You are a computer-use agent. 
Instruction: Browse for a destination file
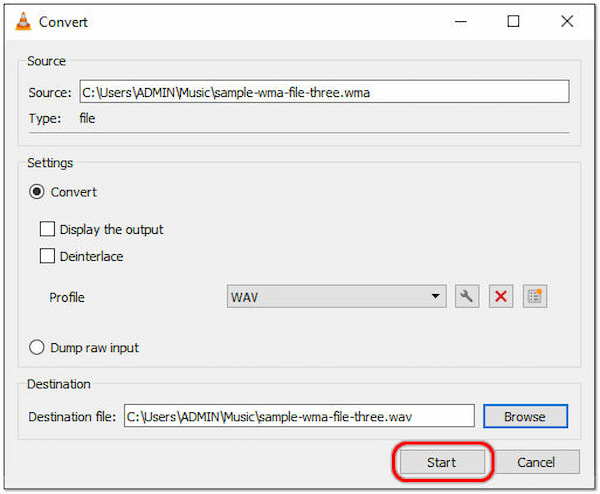525,416
